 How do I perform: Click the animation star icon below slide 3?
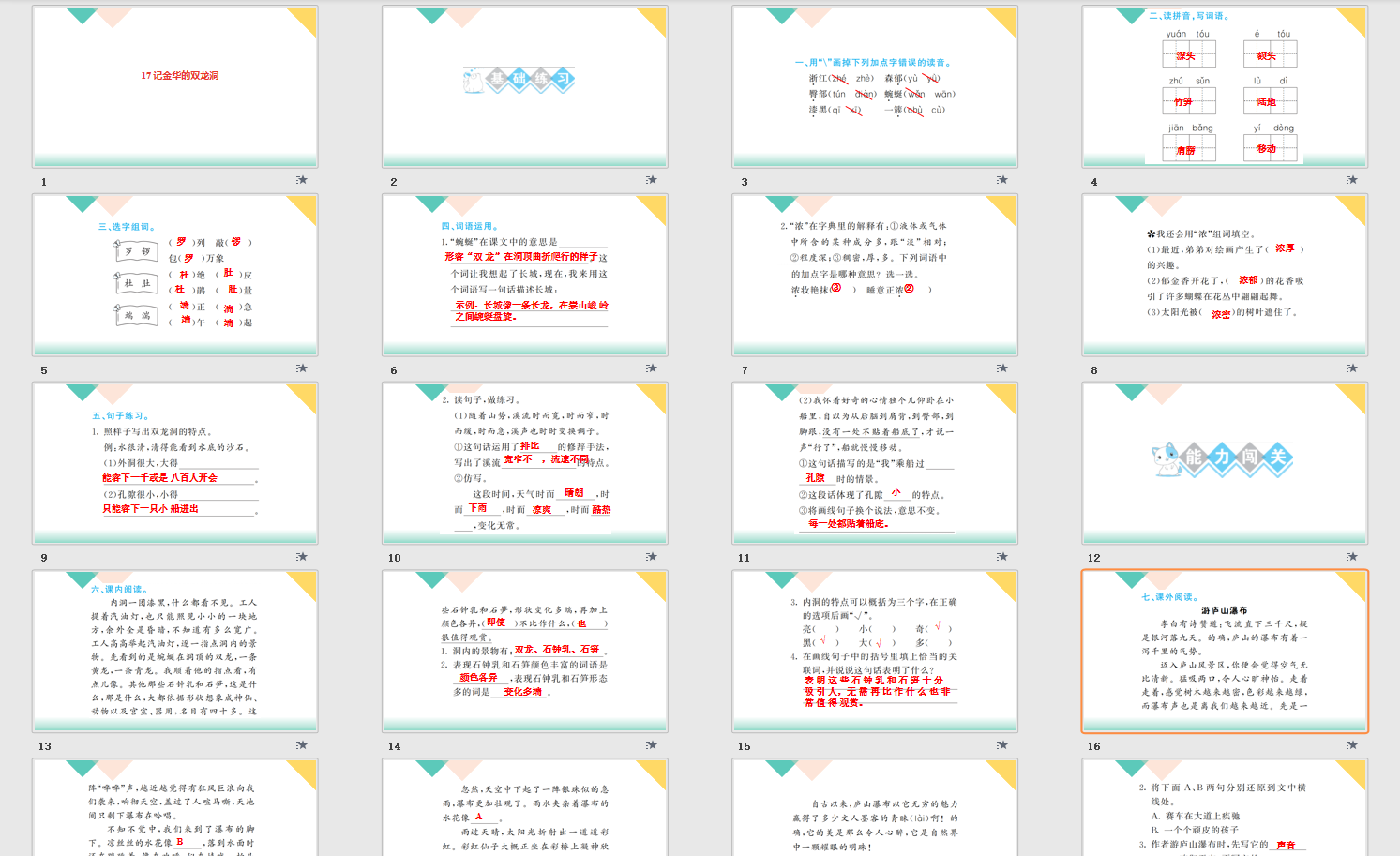(1001, 179)
